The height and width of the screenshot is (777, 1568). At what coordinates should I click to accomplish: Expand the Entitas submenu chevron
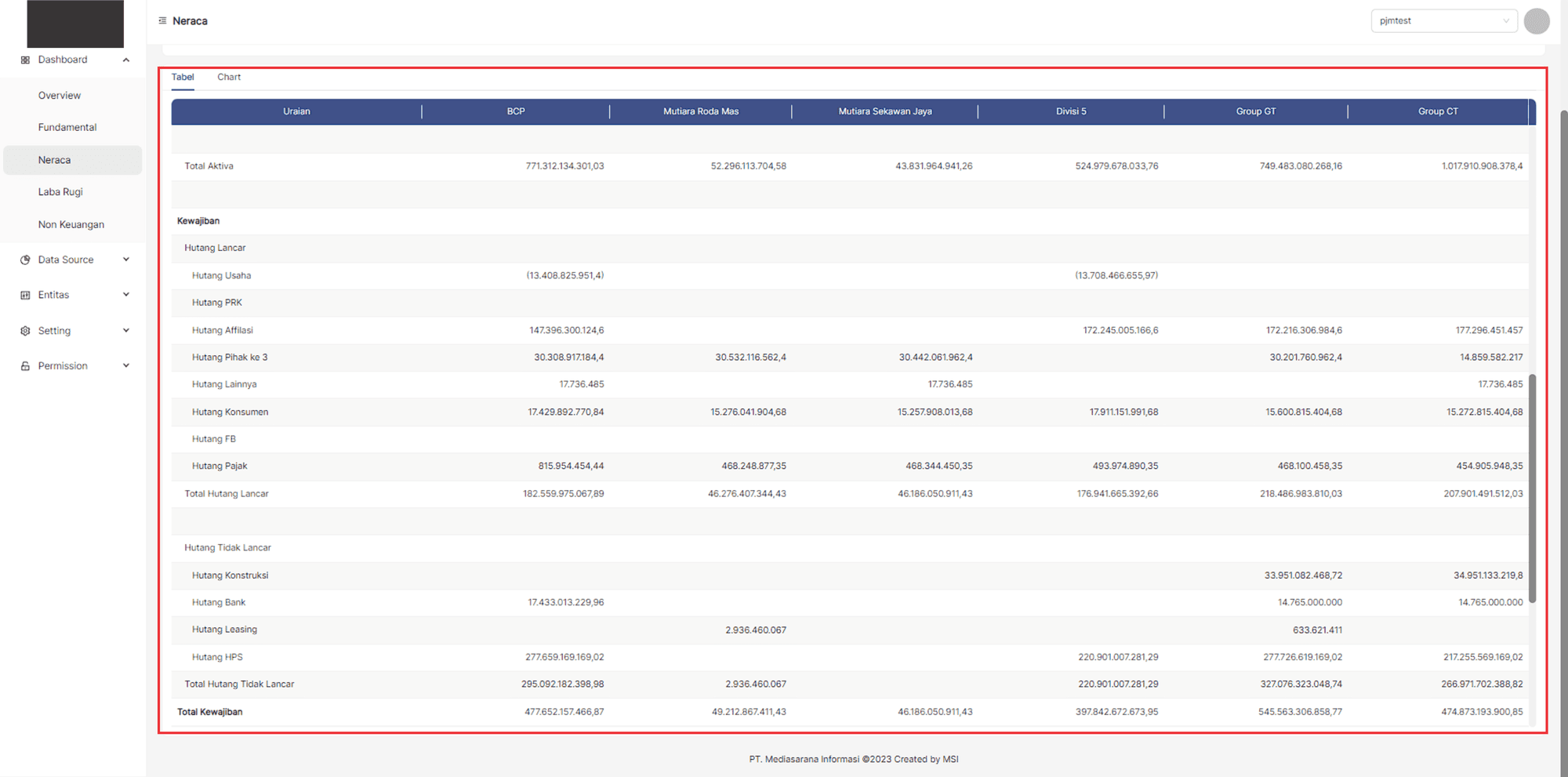[126, 295]
